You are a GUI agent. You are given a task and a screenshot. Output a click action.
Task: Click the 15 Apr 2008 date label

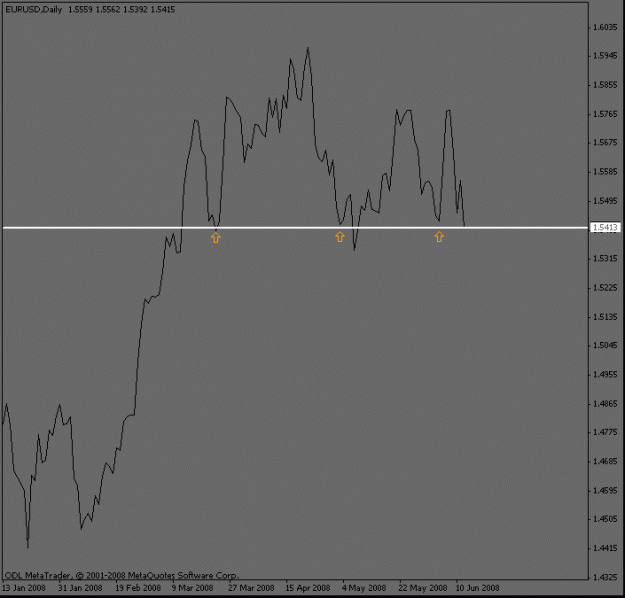coord(308,588)
